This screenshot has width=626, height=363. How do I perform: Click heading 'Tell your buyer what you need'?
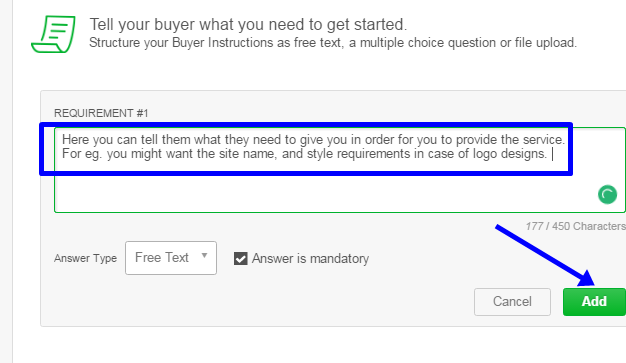(x=248, y=24)
